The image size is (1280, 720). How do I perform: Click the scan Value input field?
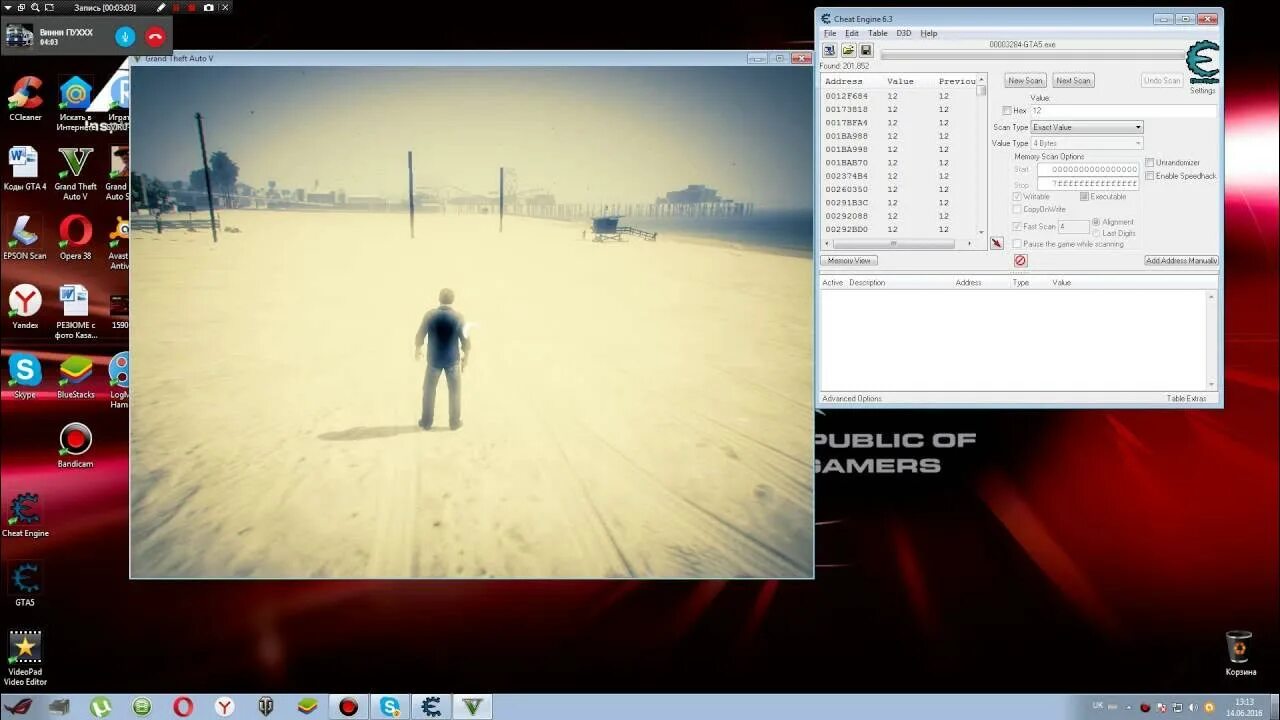click(x=1124, y=111)
